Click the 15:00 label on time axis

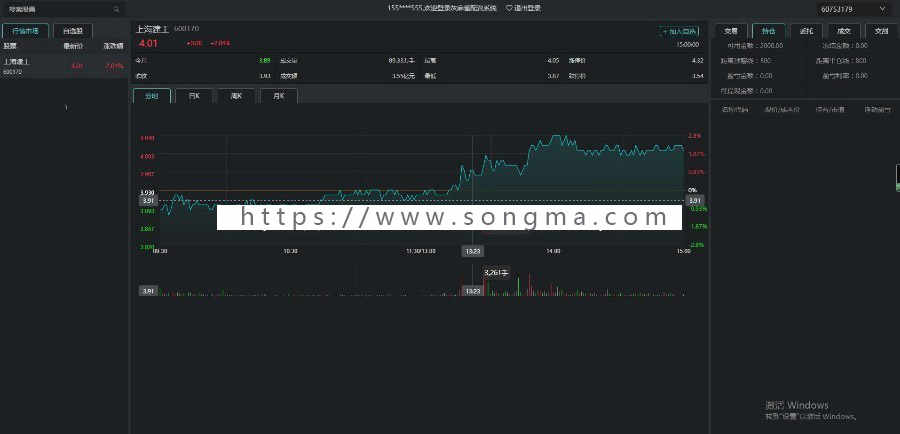pyautogui.click(x=682, y=251)
